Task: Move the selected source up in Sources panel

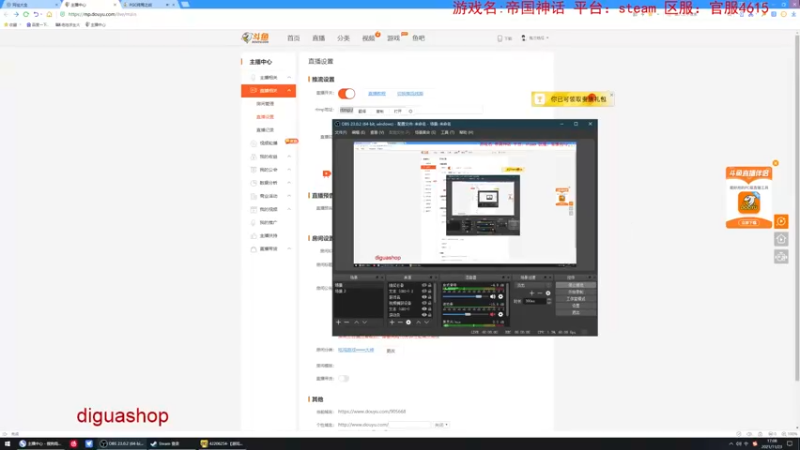Action: (418, 322)
